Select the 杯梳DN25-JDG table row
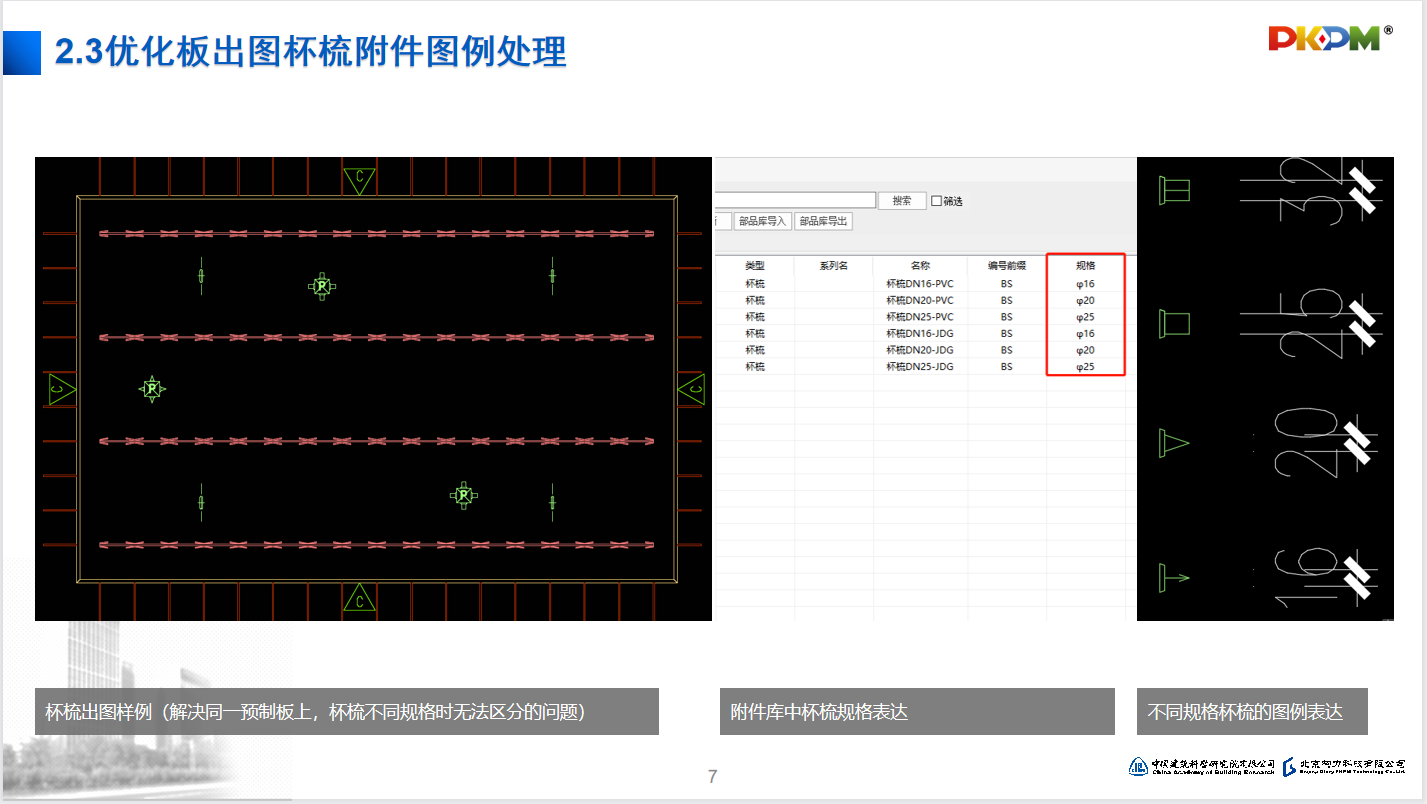 pyautogui.click(x=919, y=367)
